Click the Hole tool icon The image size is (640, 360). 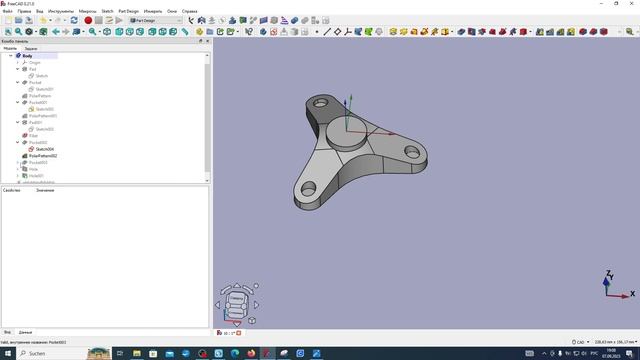tap(471, 32)
